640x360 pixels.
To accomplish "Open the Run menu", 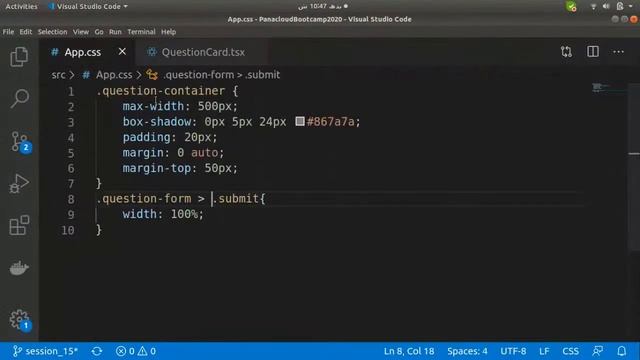I will tap(115, 32).
